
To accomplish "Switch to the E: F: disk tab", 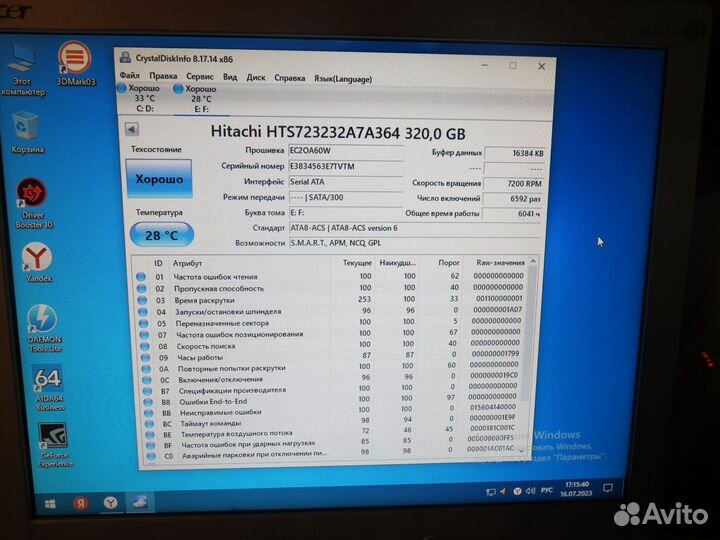I will point(200,99).
